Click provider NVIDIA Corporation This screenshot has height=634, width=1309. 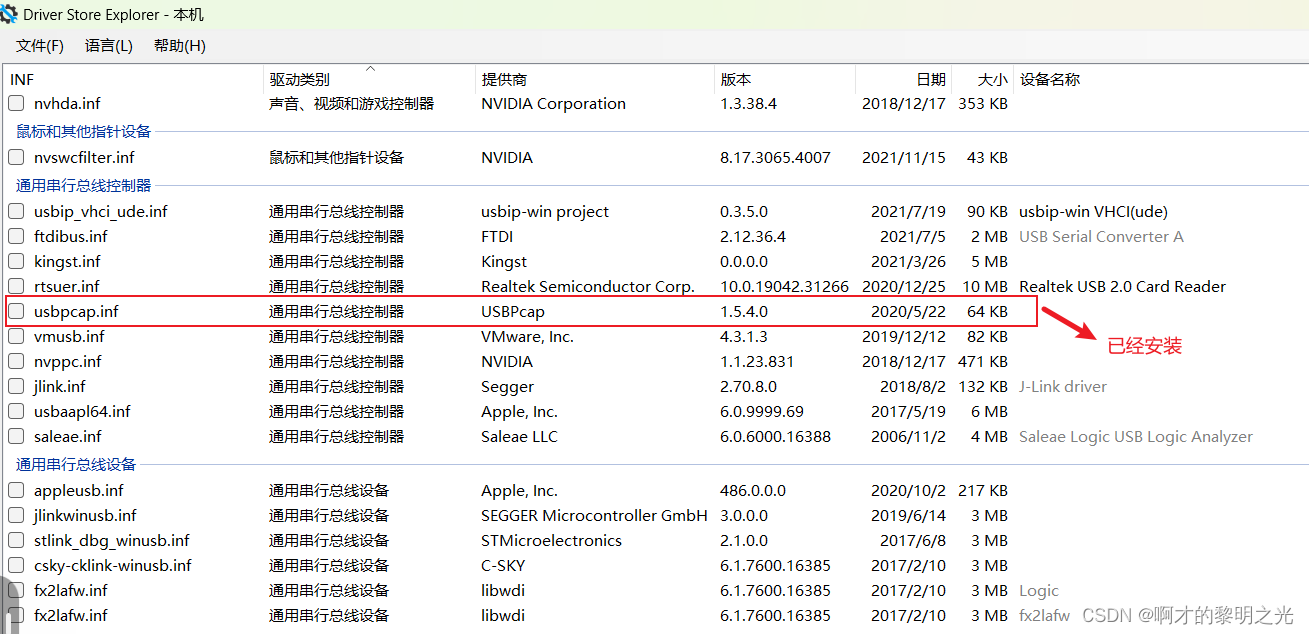pos(553,103)
